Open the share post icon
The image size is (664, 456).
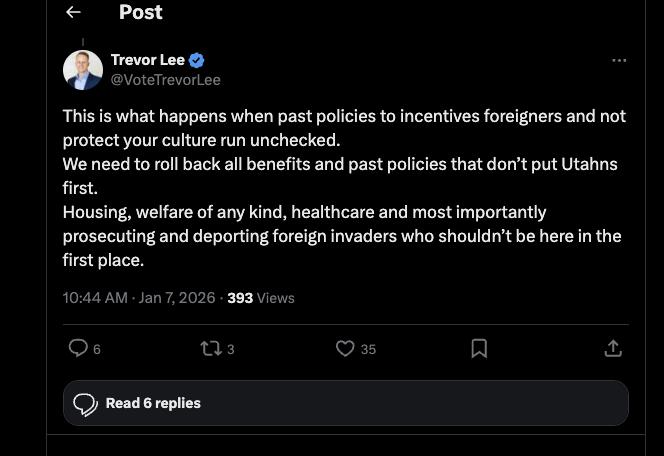pos(613,348)
